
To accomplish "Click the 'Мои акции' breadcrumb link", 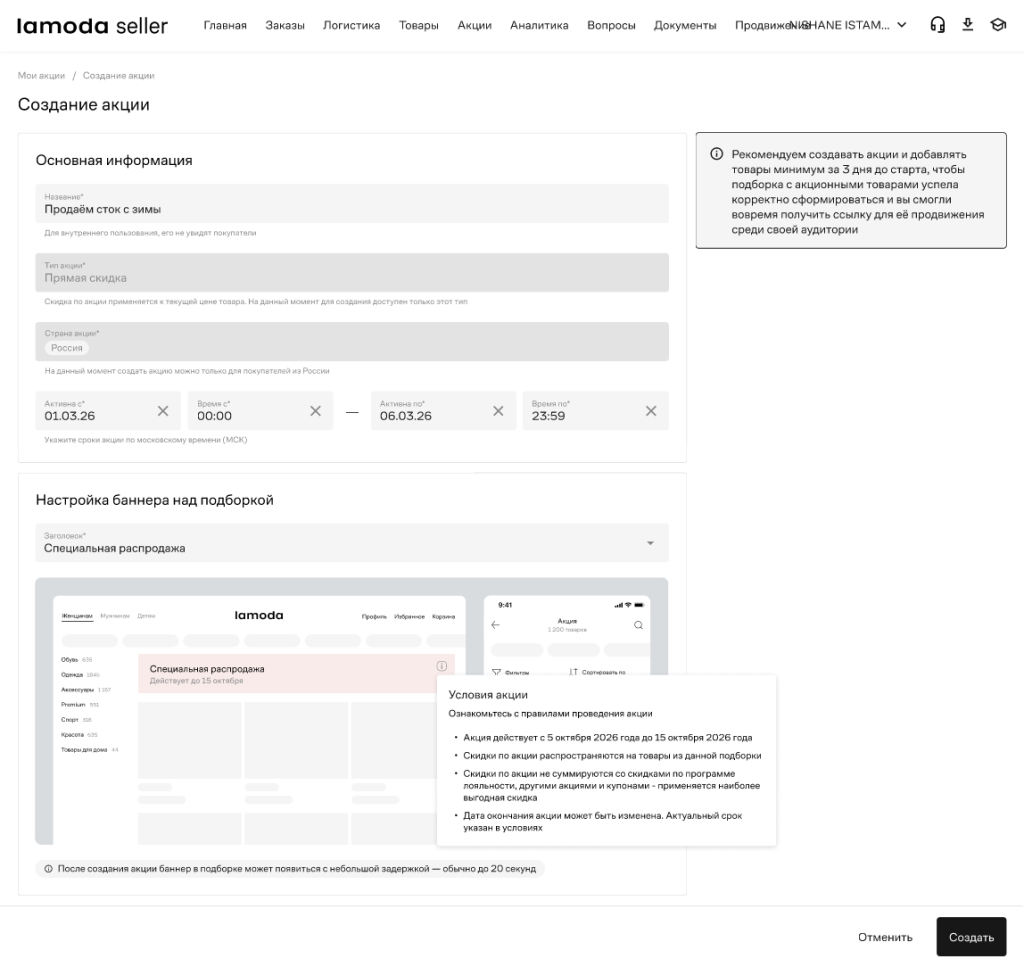I will (x=41, y=76).
